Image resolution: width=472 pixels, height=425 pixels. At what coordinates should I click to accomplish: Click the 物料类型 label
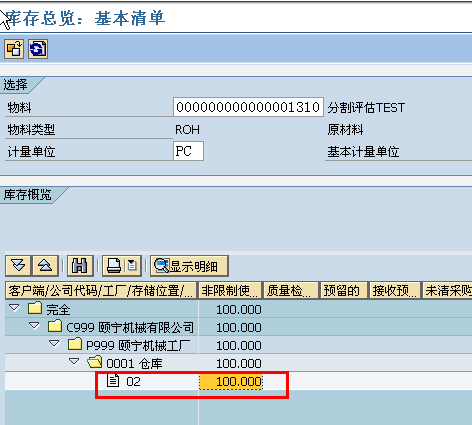coord(31,130)
